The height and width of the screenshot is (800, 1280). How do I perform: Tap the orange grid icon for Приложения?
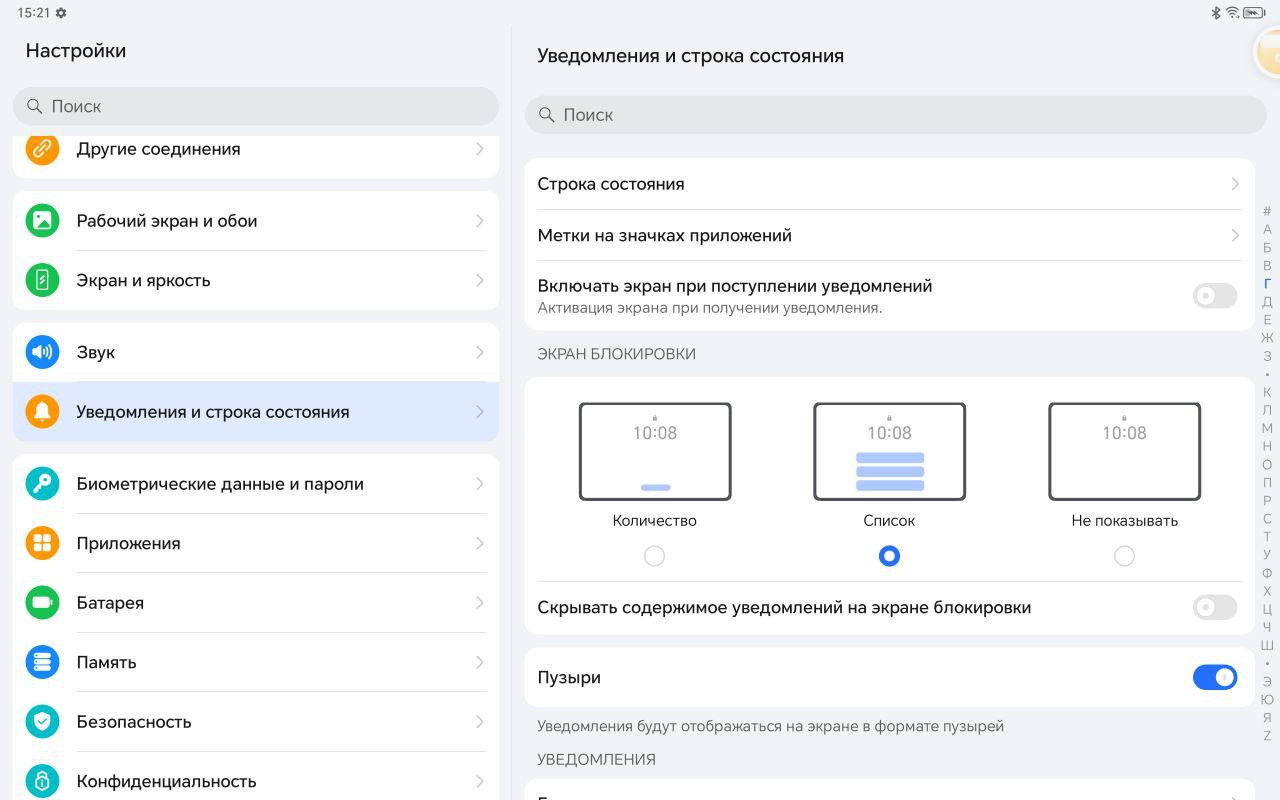pos(42,543)
